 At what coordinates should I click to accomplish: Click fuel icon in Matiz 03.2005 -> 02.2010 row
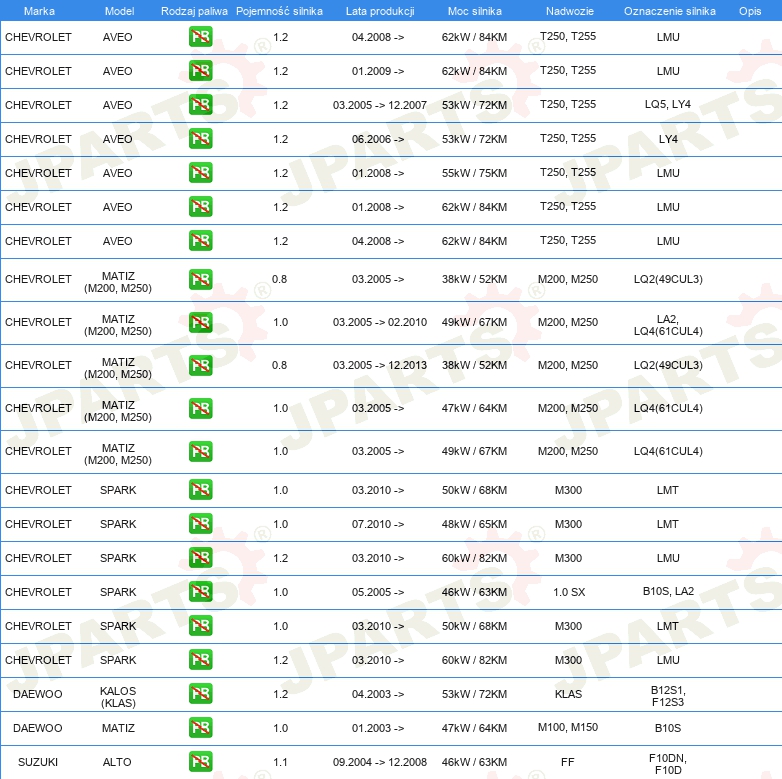pyautogui.click(x=200, y=322)
